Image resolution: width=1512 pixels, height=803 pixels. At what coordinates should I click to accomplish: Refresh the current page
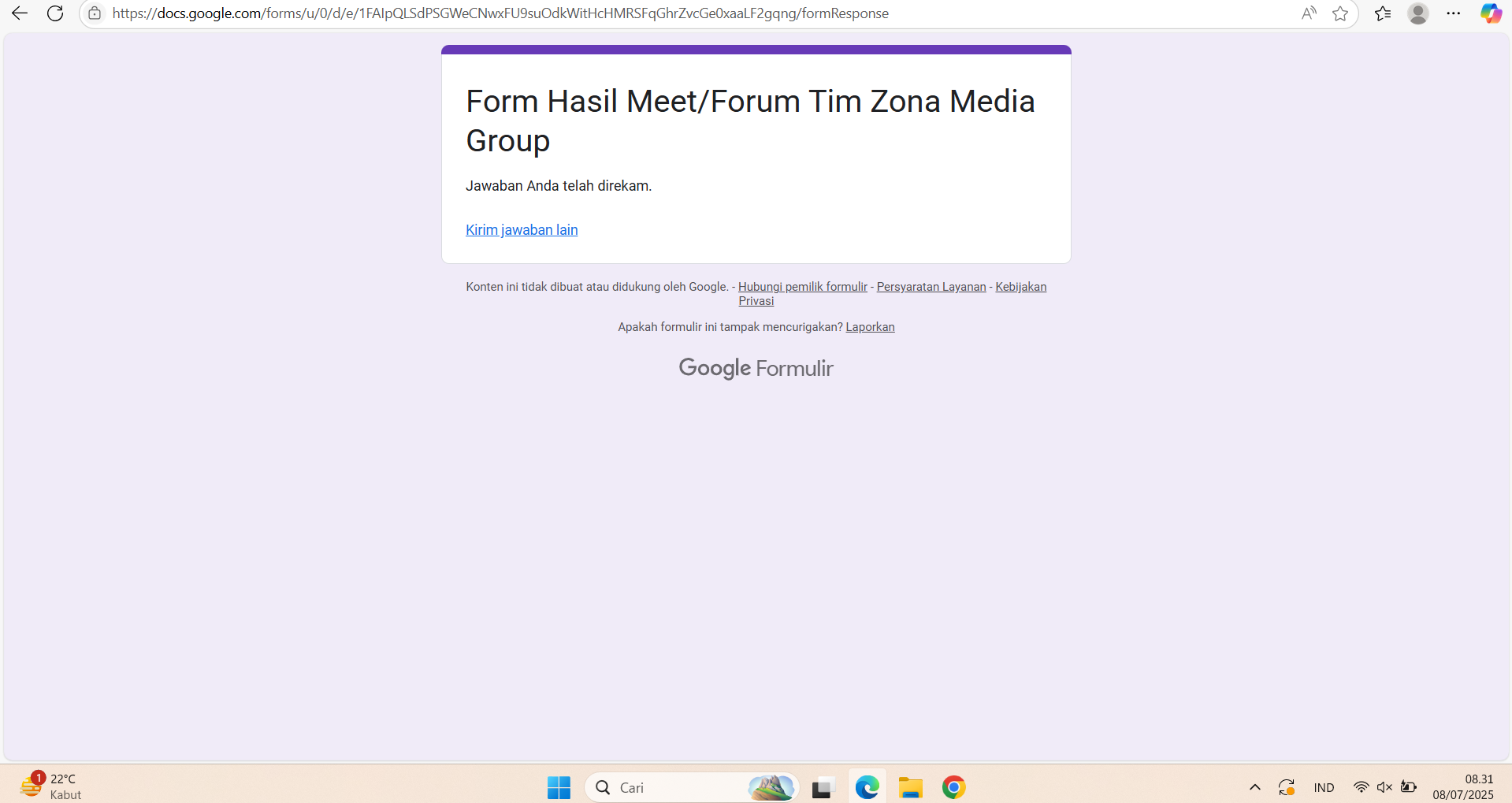coord(55,13)
